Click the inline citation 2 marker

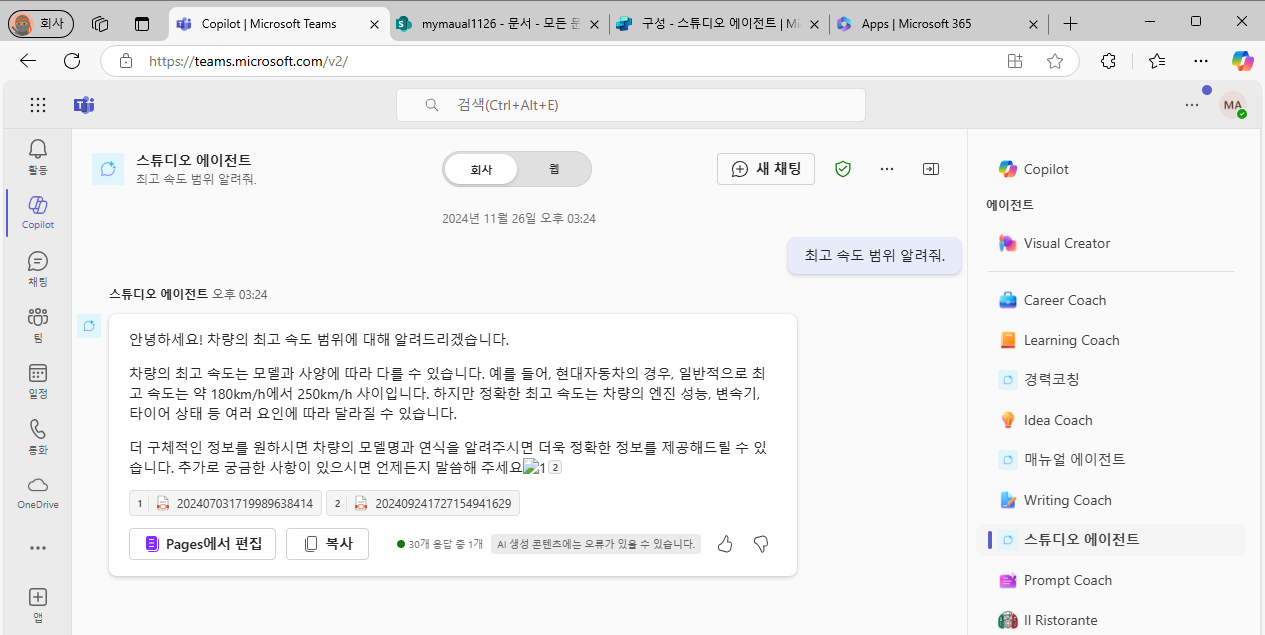[x=556, y=467]
